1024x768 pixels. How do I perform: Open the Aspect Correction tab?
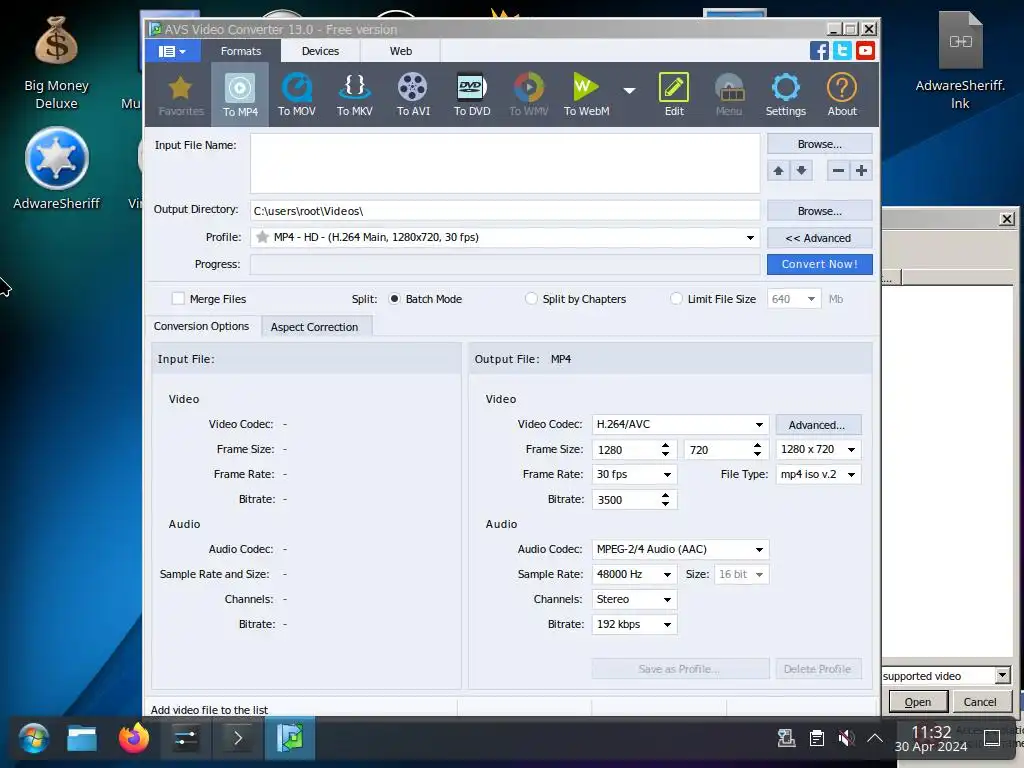[314, 327]
